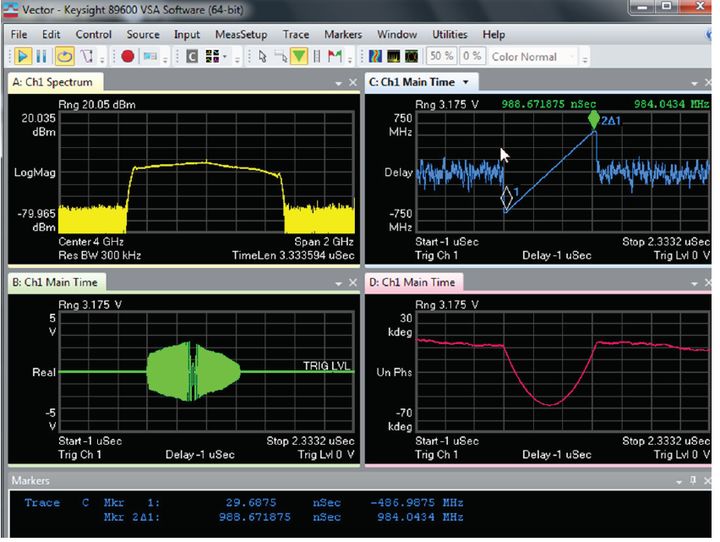Pause the measurement with the pause icon

(x=43, y=57)
